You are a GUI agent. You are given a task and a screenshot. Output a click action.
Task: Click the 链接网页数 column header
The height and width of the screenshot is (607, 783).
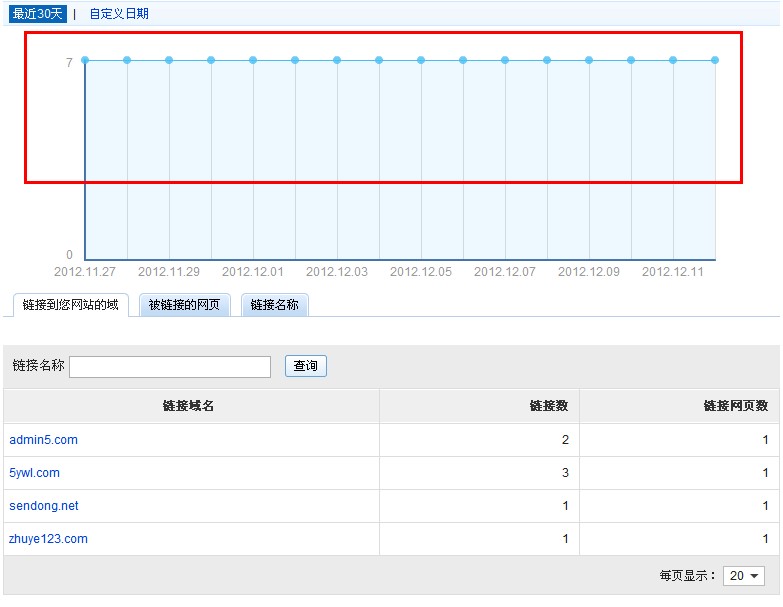[x=736, y=406]
